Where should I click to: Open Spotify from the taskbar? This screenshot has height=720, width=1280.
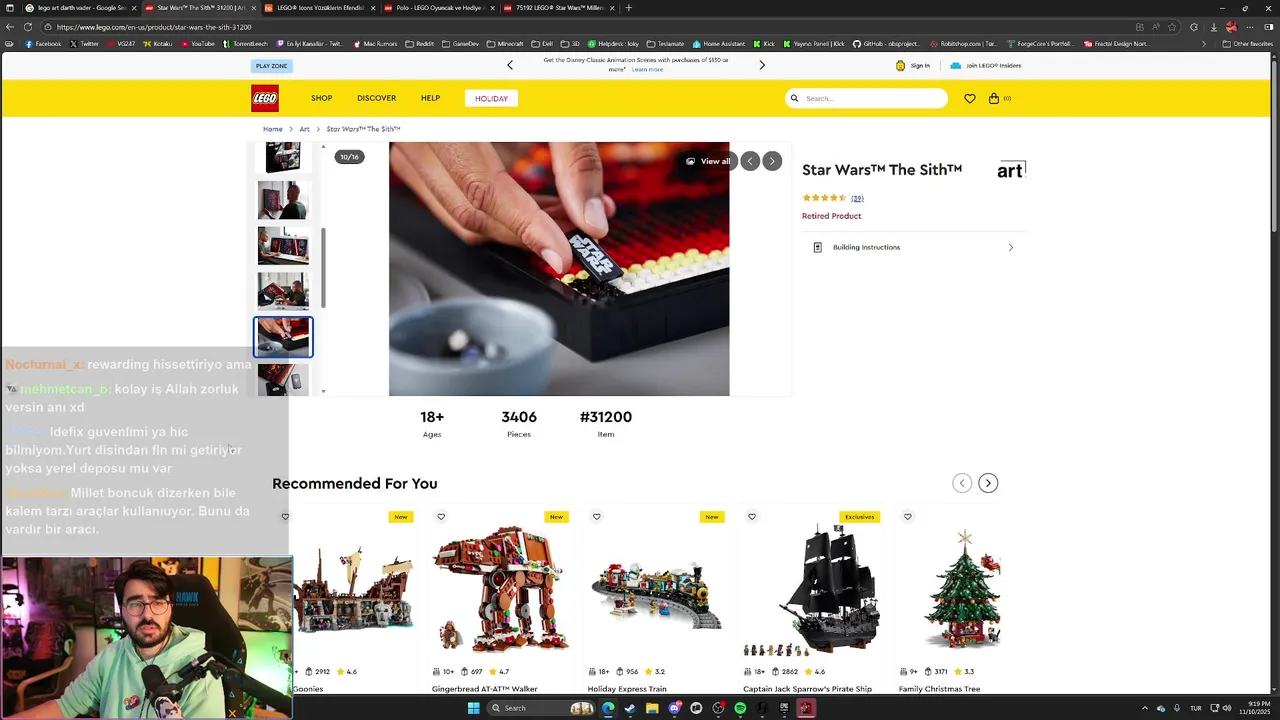(740, 708)
